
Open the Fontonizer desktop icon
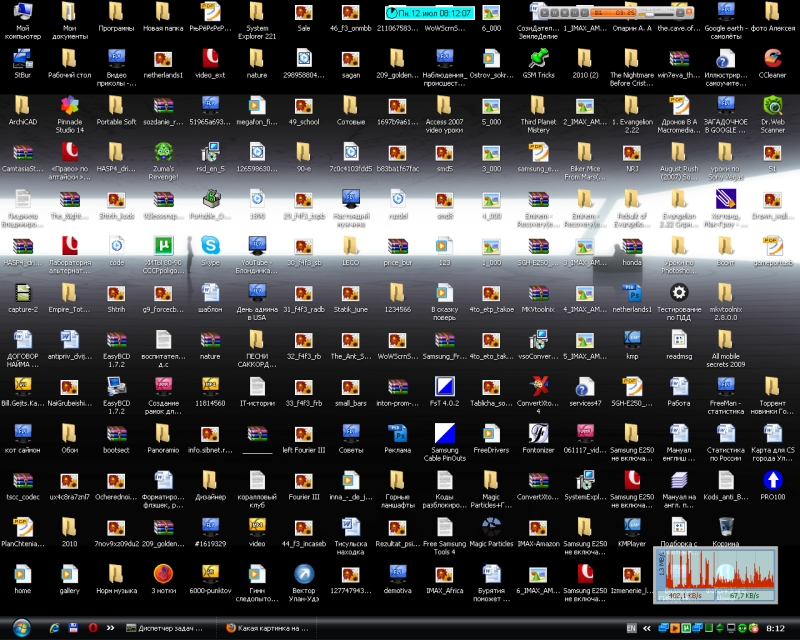point(538,433)
